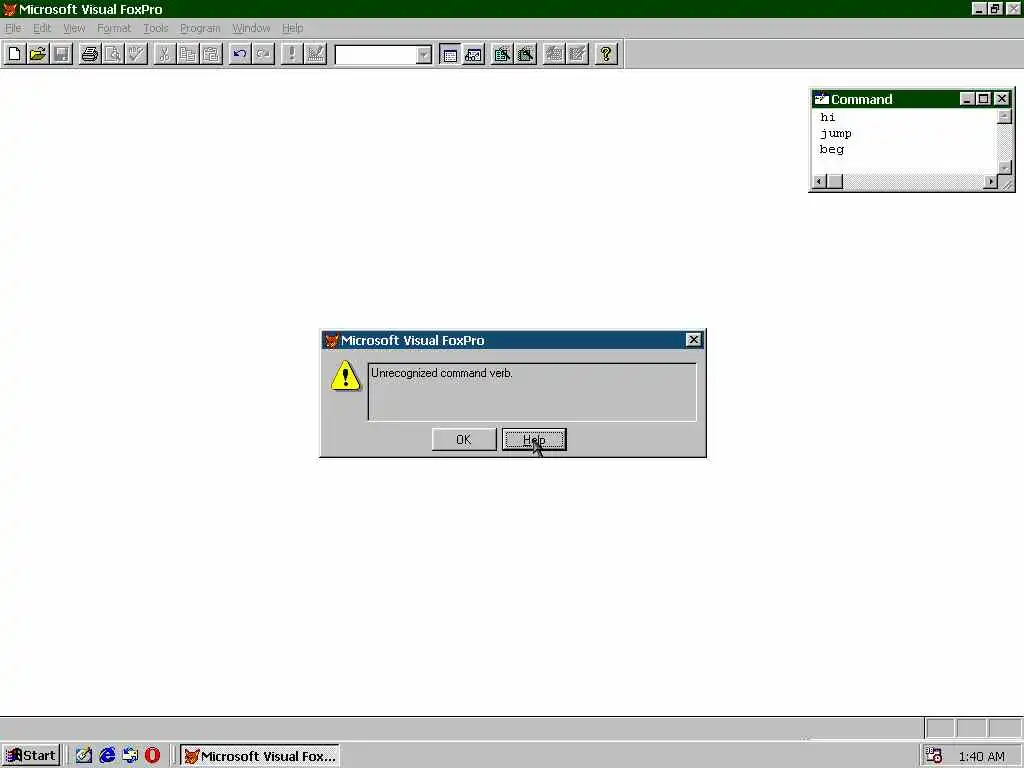Click the Help button in error dialog

coord(534,440)
